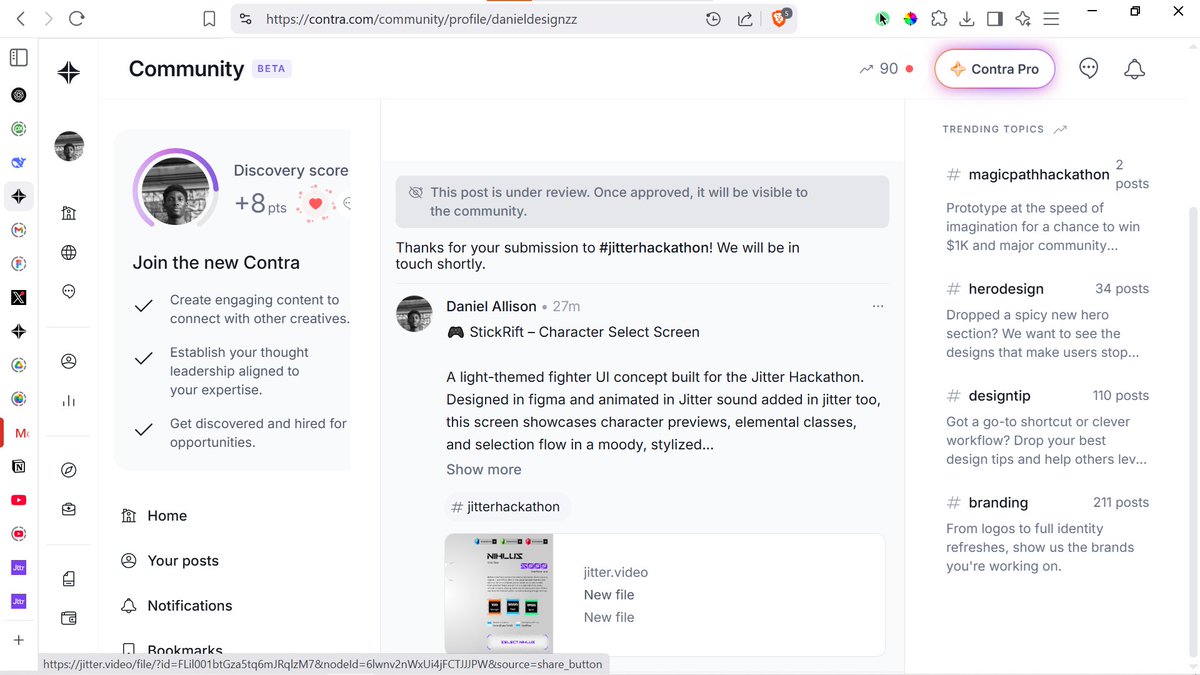Click the profile avatar in Contra sidebar
This screenshot has width=1200, height=675.
pyautogui.click(x=69, y=146)
